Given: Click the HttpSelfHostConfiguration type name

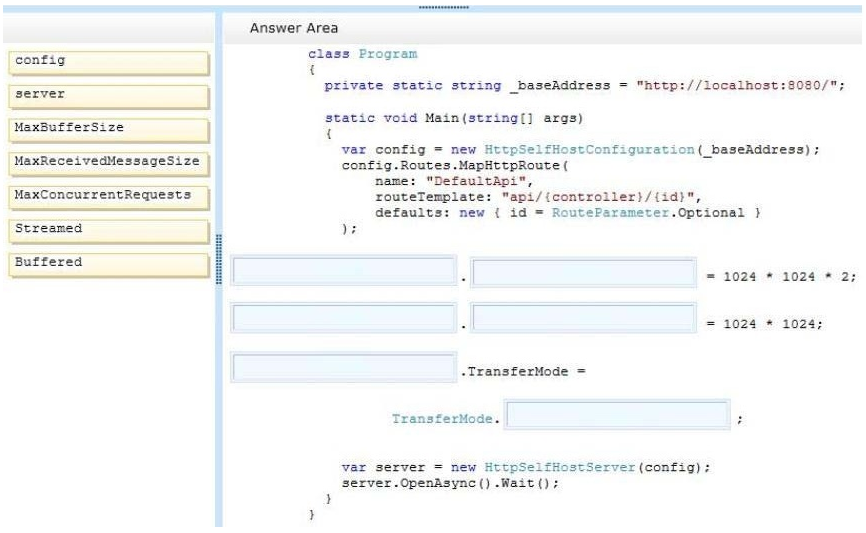Looking at the screenshot, I should coord(589,150).
